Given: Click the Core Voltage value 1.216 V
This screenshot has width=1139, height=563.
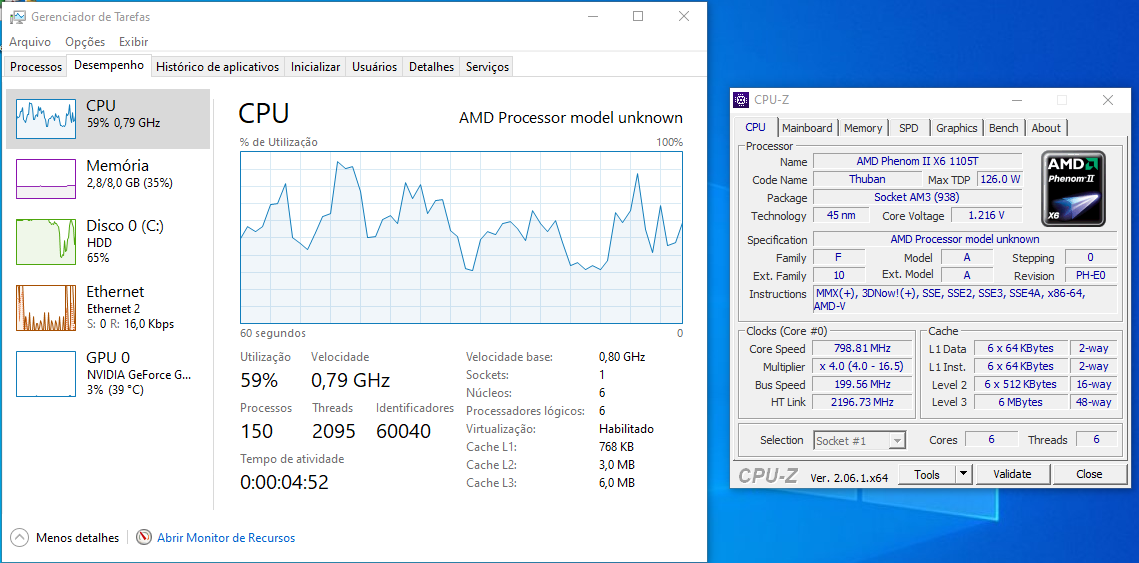Looking at the screenshot, I should coord(986,216).
